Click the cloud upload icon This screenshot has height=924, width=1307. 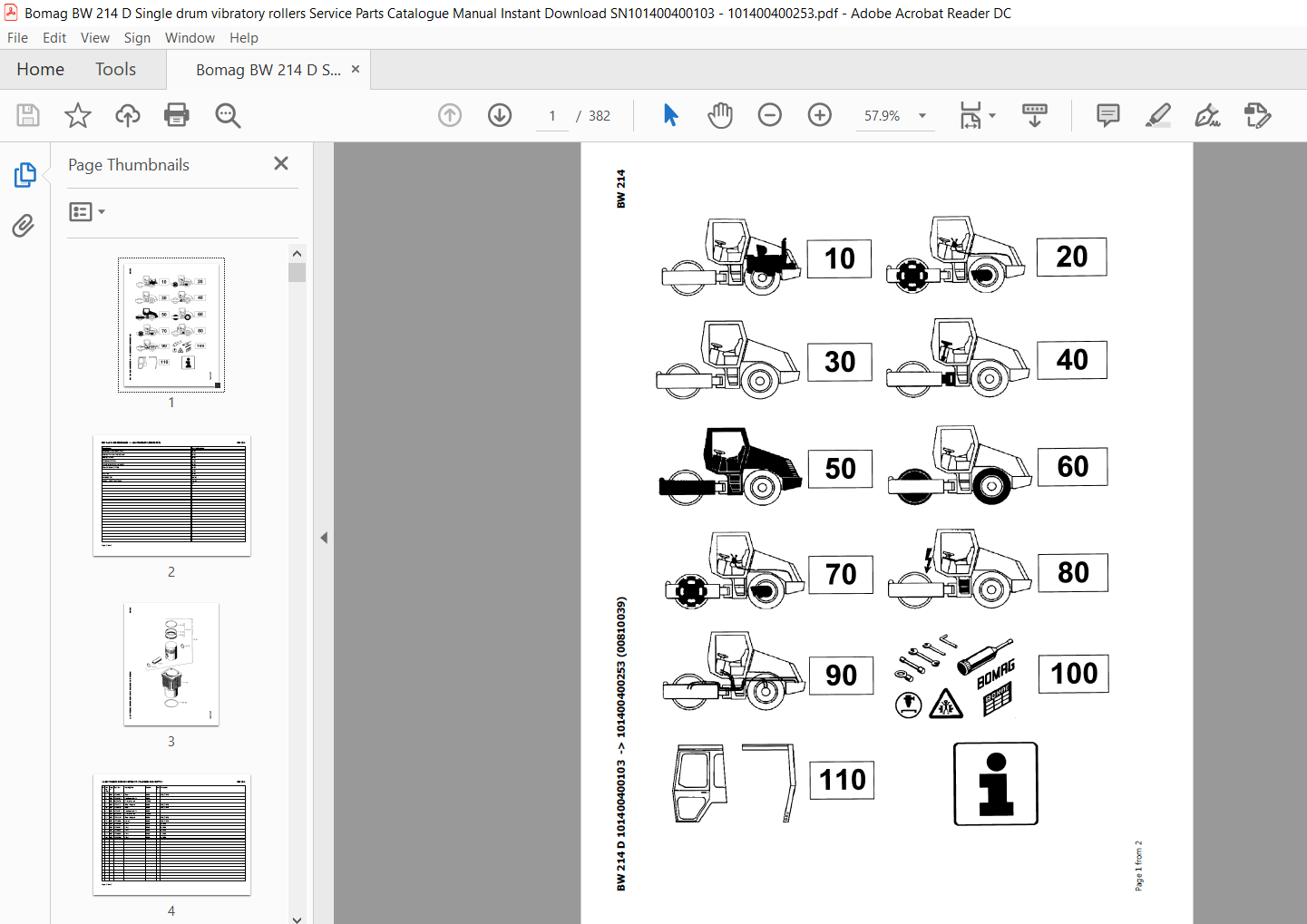128,115
